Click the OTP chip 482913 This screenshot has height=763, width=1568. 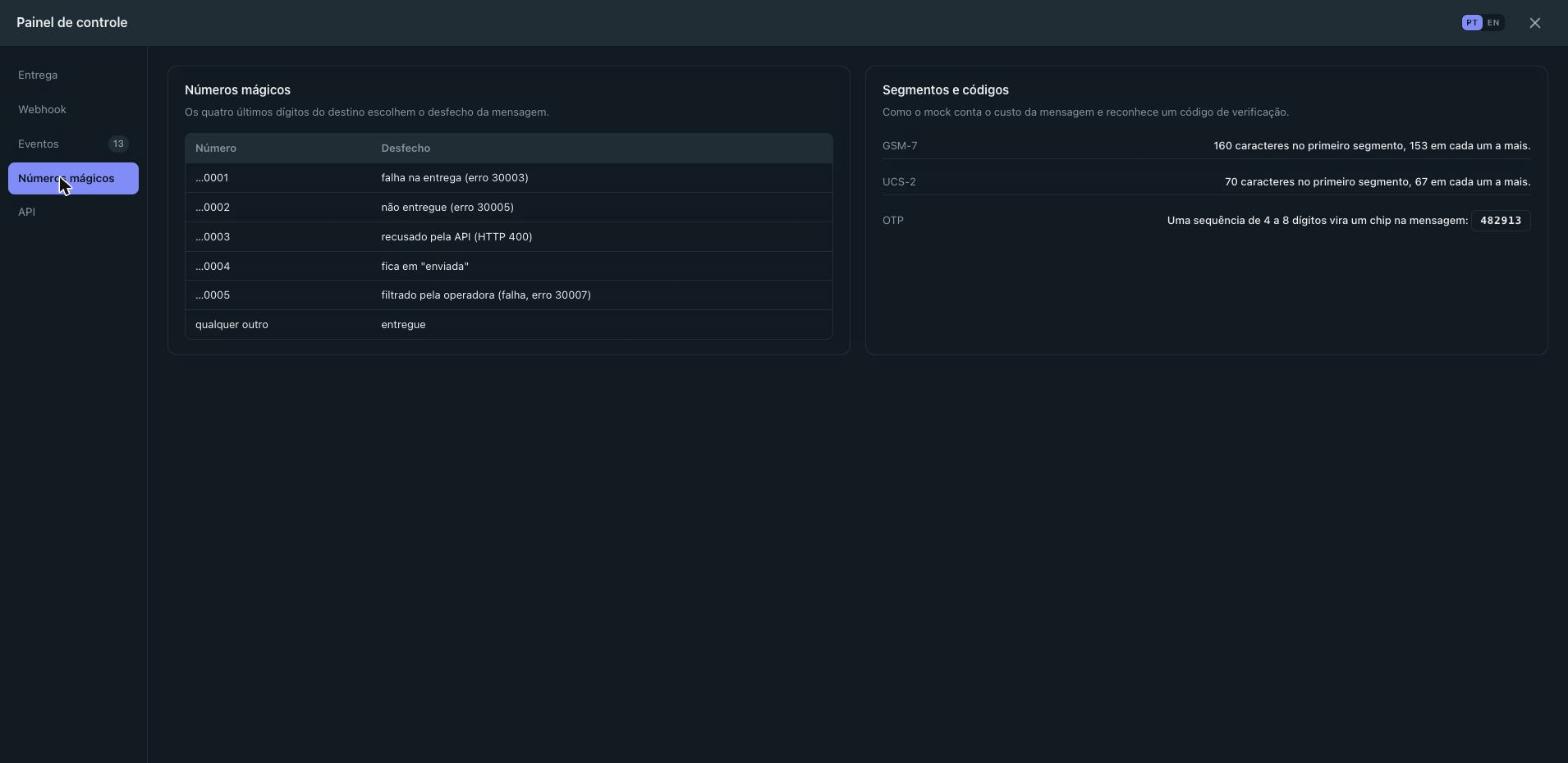1501,220
